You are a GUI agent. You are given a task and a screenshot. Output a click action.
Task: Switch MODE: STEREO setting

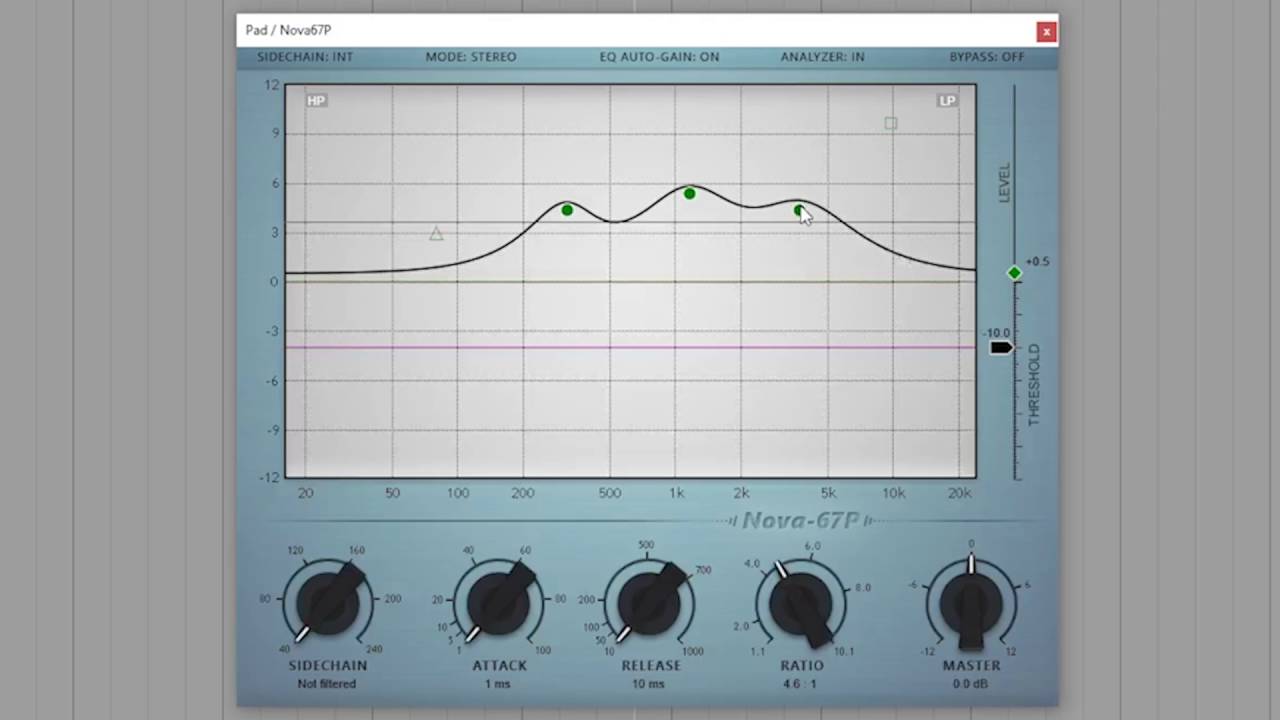[x=471, y=57]
